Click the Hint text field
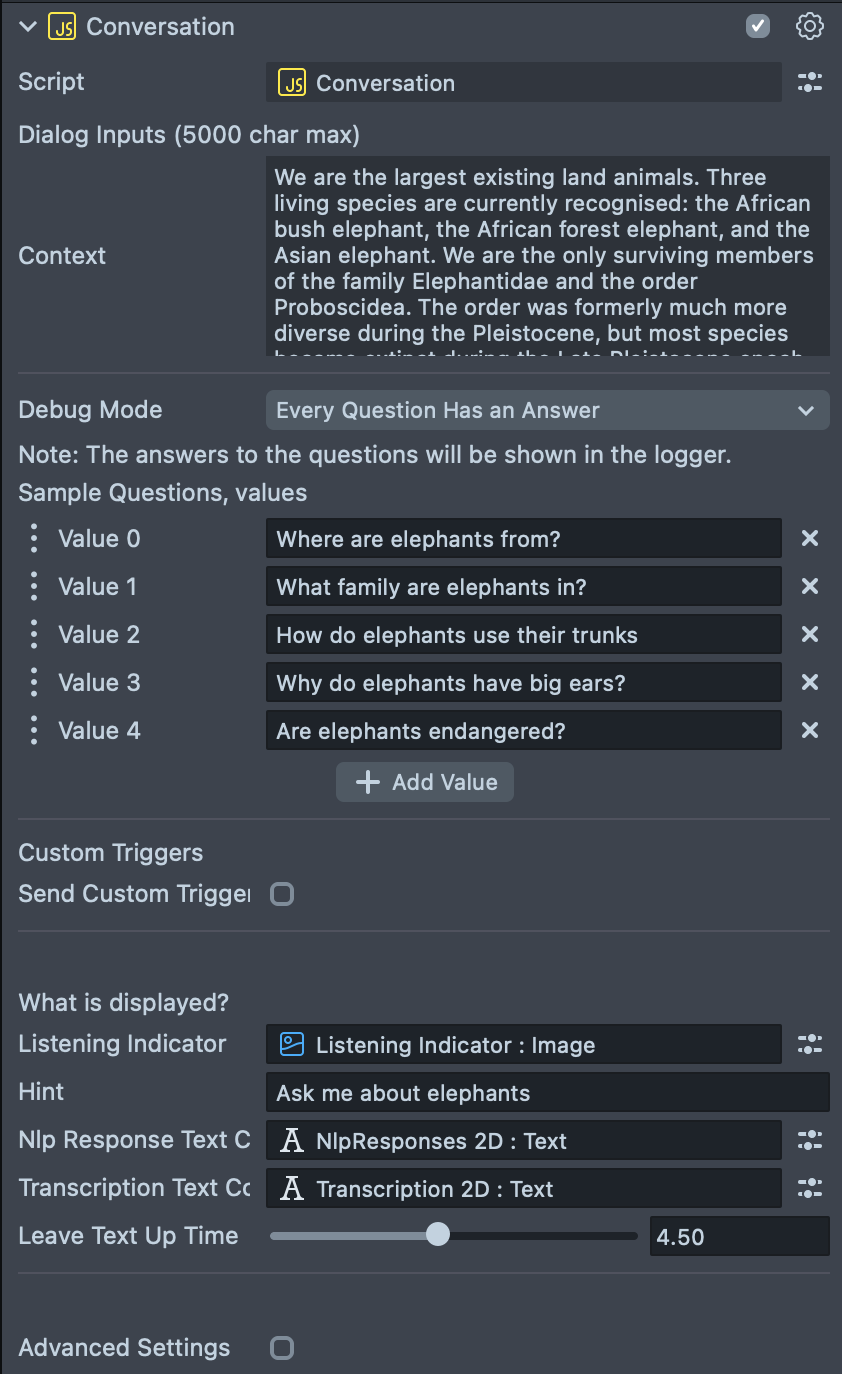The image size is (842, 1374). 547,1093
